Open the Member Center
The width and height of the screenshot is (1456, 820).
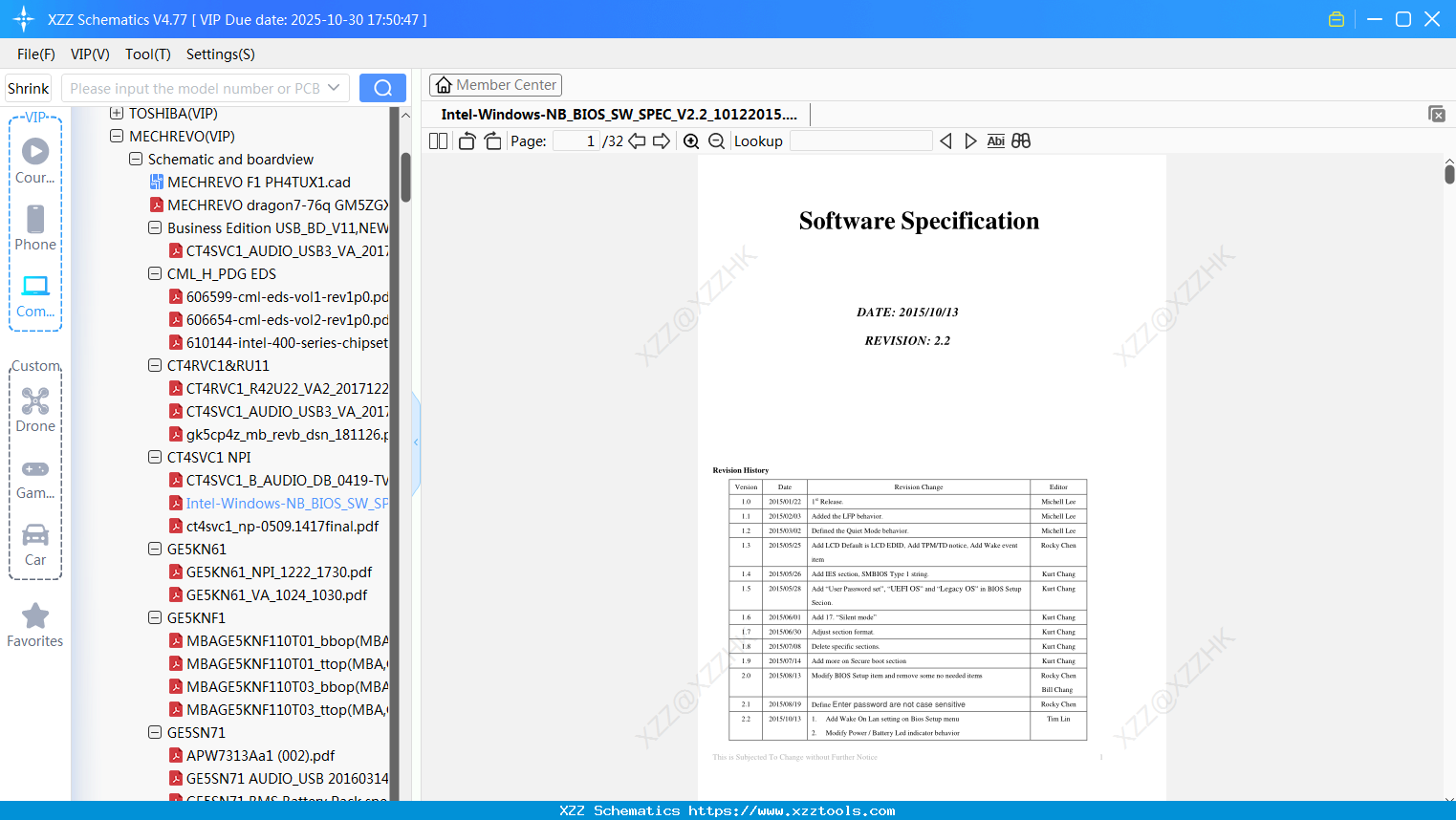(x=495, y=85)
